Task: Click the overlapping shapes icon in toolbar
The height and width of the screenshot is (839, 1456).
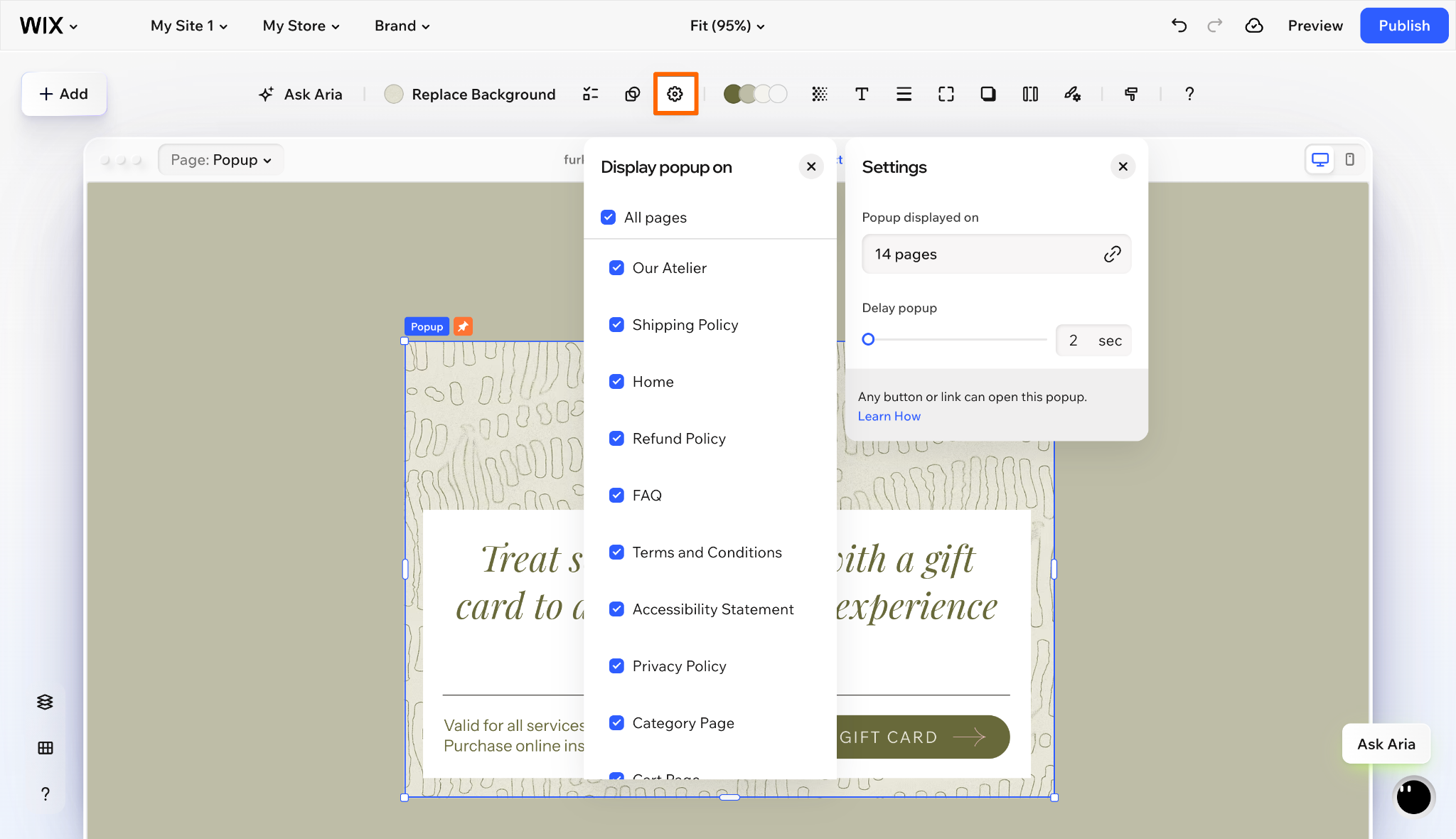Action: click(632, 94)
